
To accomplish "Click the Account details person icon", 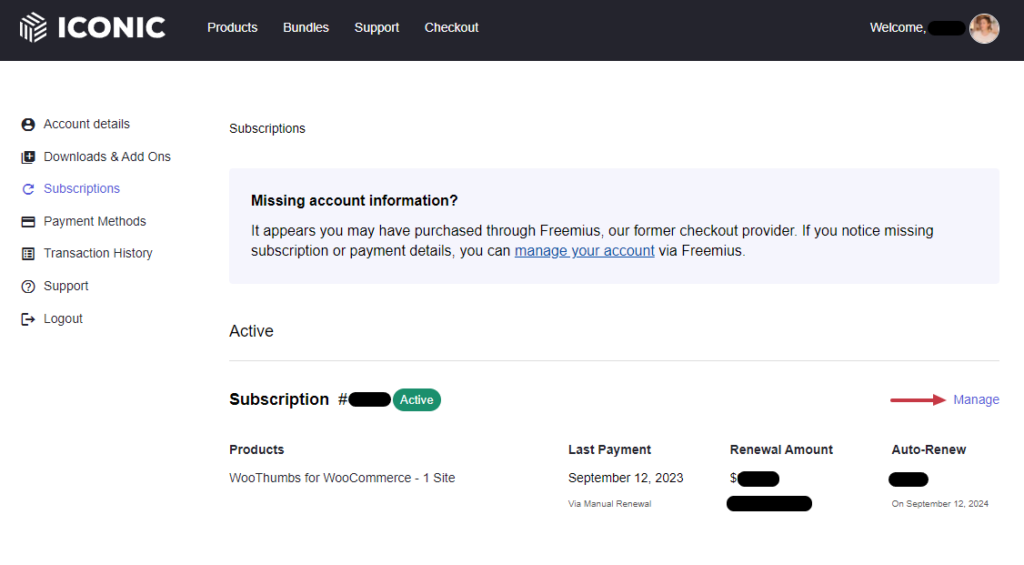I will click(28, 124).
